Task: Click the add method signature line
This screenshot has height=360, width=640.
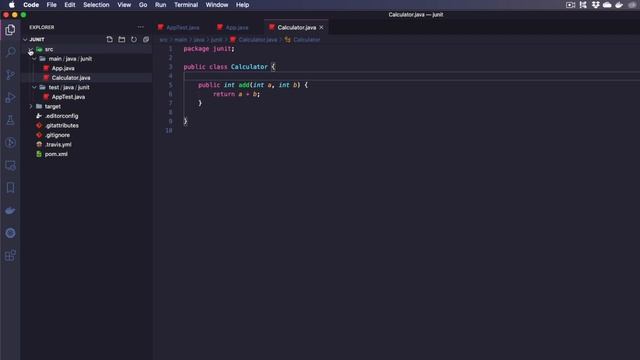Action: (253, 85)
